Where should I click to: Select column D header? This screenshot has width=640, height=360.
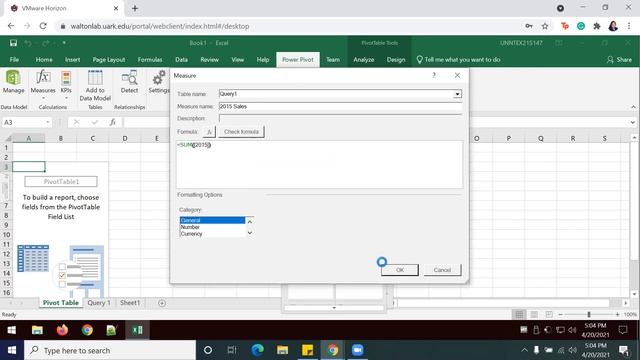coord(124,138)
